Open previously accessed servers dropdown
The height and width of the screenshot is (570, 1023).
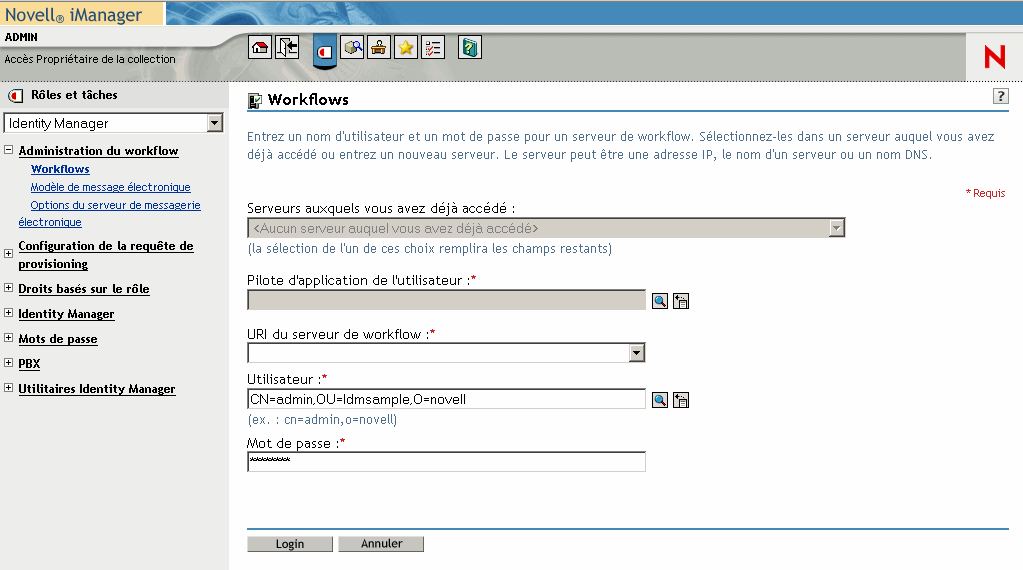click(x=836, y=228)
